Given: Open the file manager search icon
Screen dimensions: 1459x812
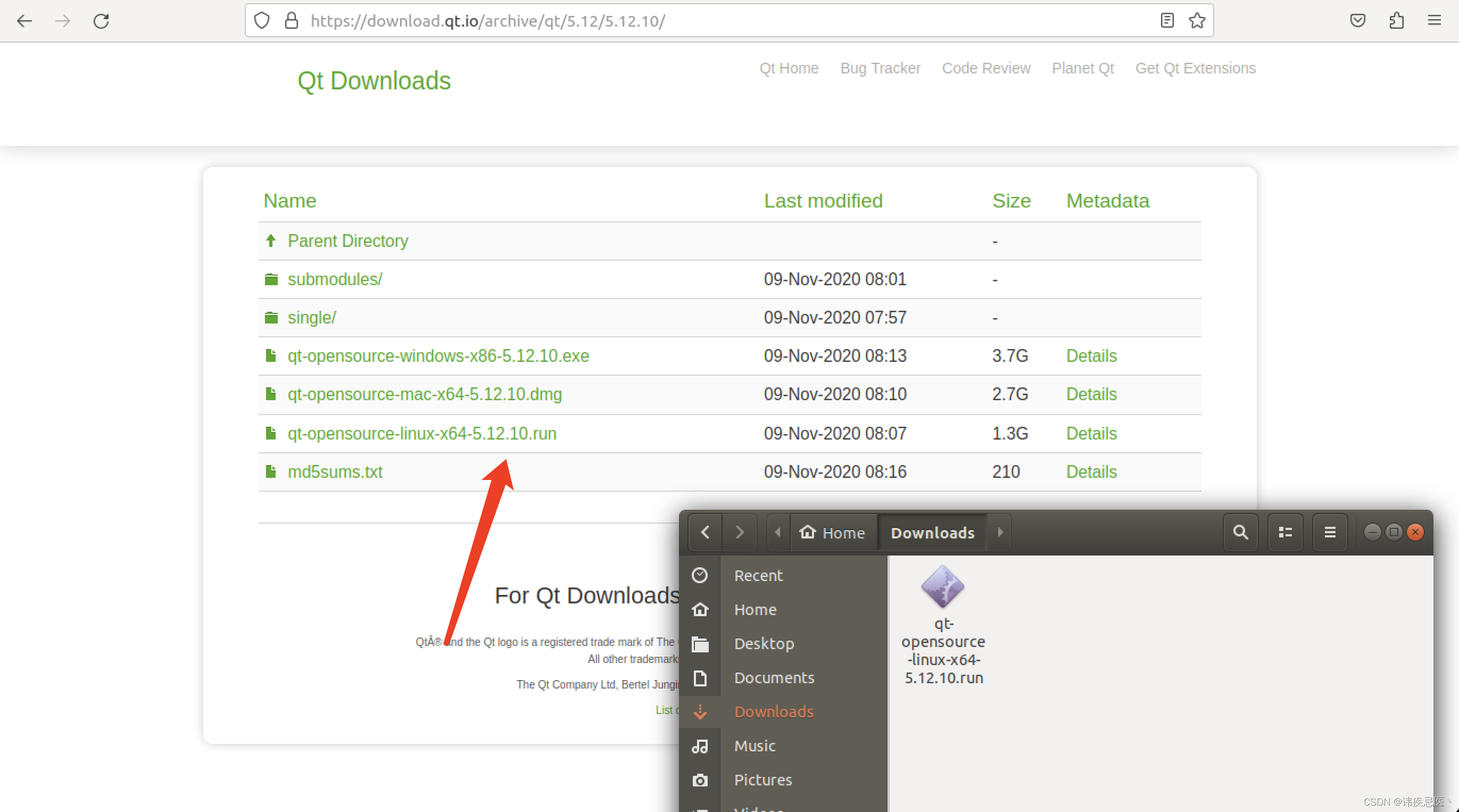Looking at the screenshot, I should (1240, 532).
